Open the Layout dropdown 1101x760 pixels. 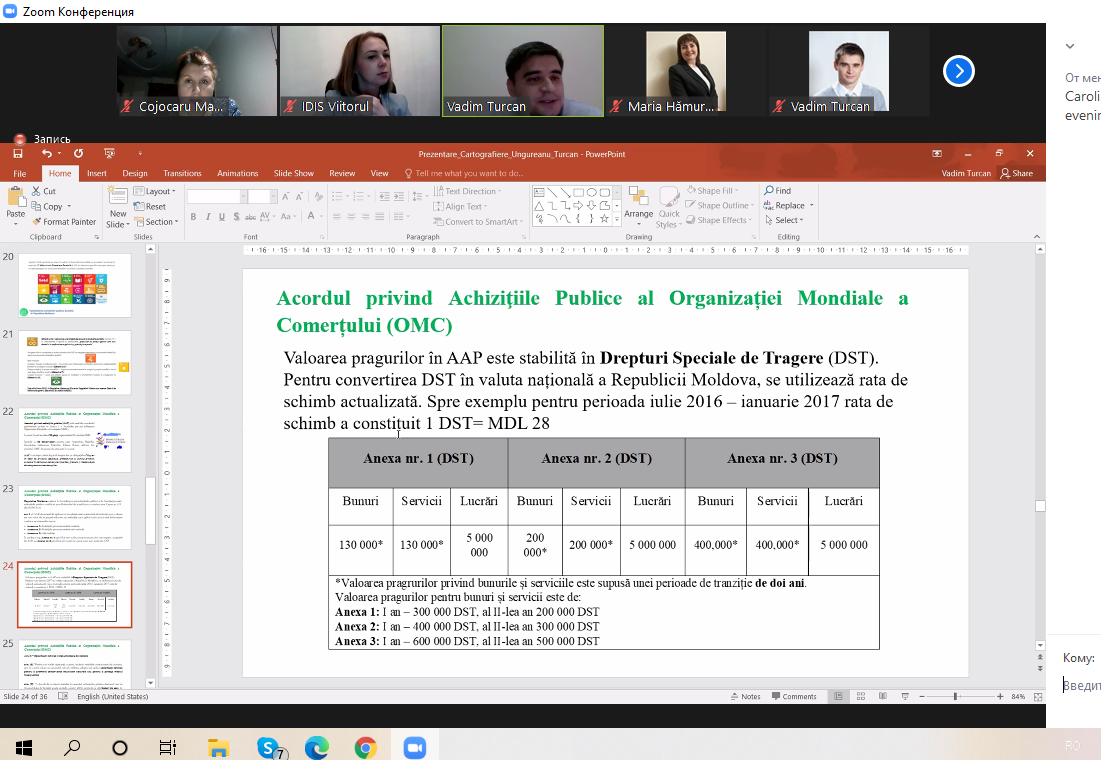(x=154, y=191)
